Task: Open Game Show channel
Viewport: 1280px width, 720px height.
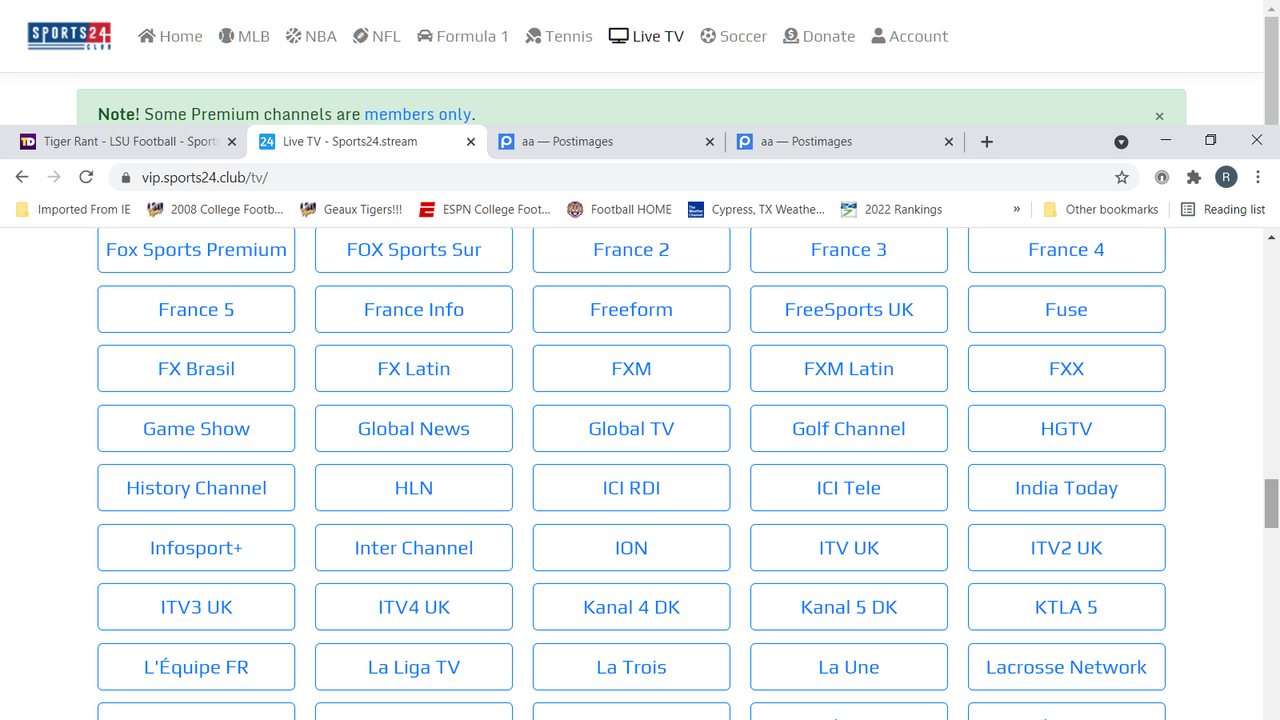Action: (196, 428)
